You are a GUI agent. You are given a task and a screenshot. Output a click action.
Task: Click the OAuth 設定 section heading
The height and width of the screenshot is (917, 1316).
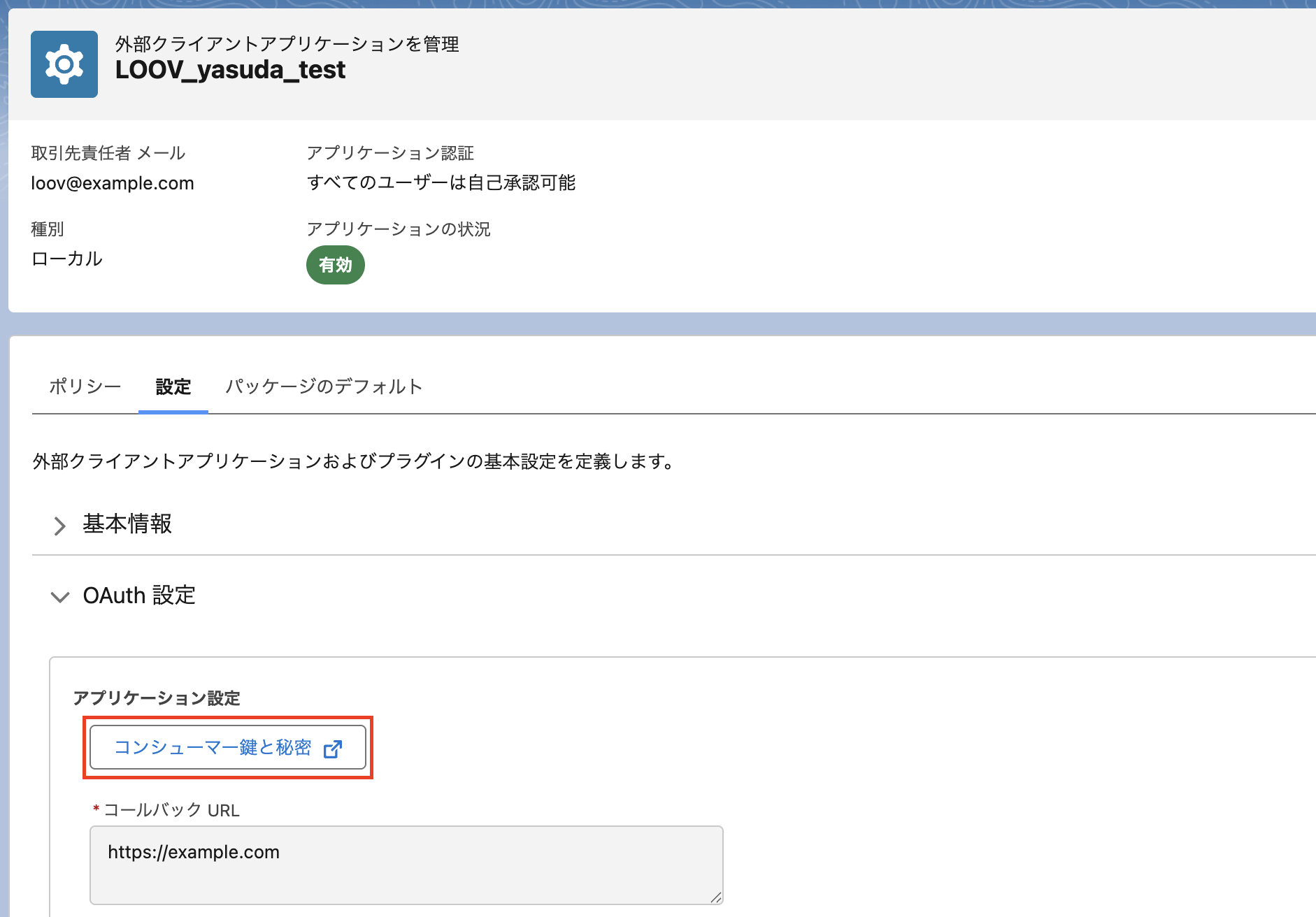pos(139,595)
